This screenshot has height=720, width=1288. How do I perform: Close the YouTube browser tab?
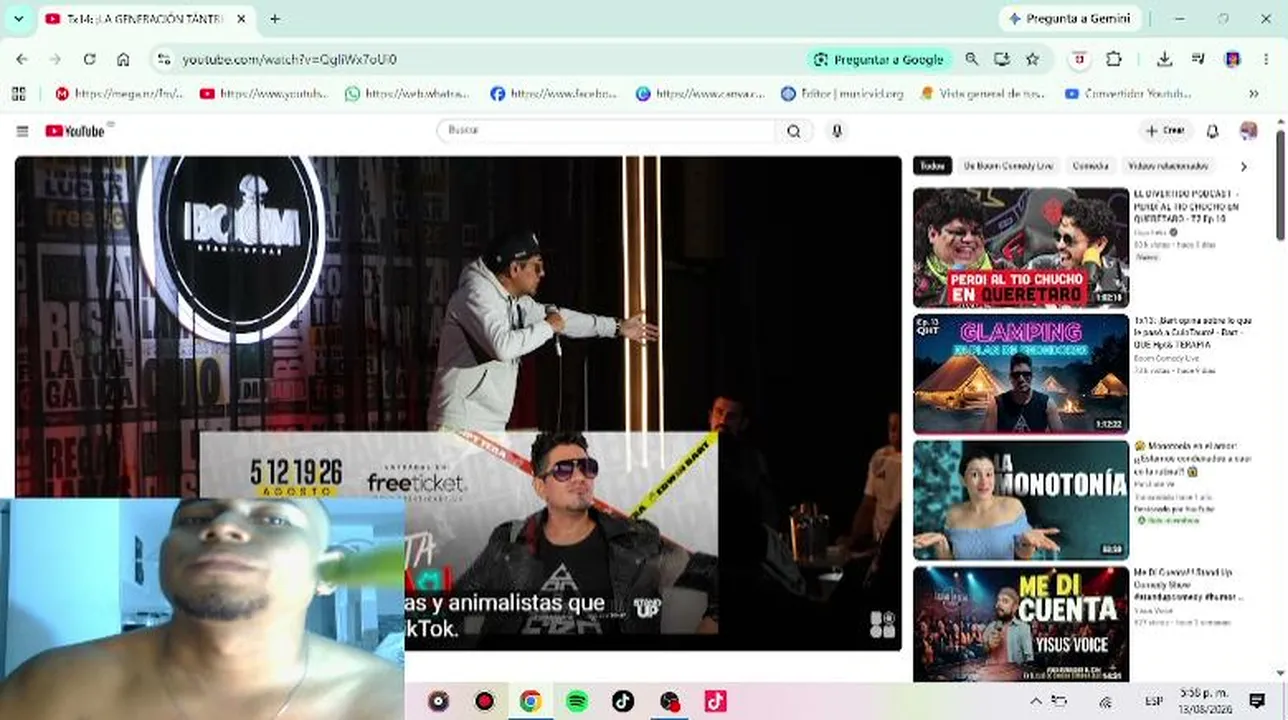[241, 19]
